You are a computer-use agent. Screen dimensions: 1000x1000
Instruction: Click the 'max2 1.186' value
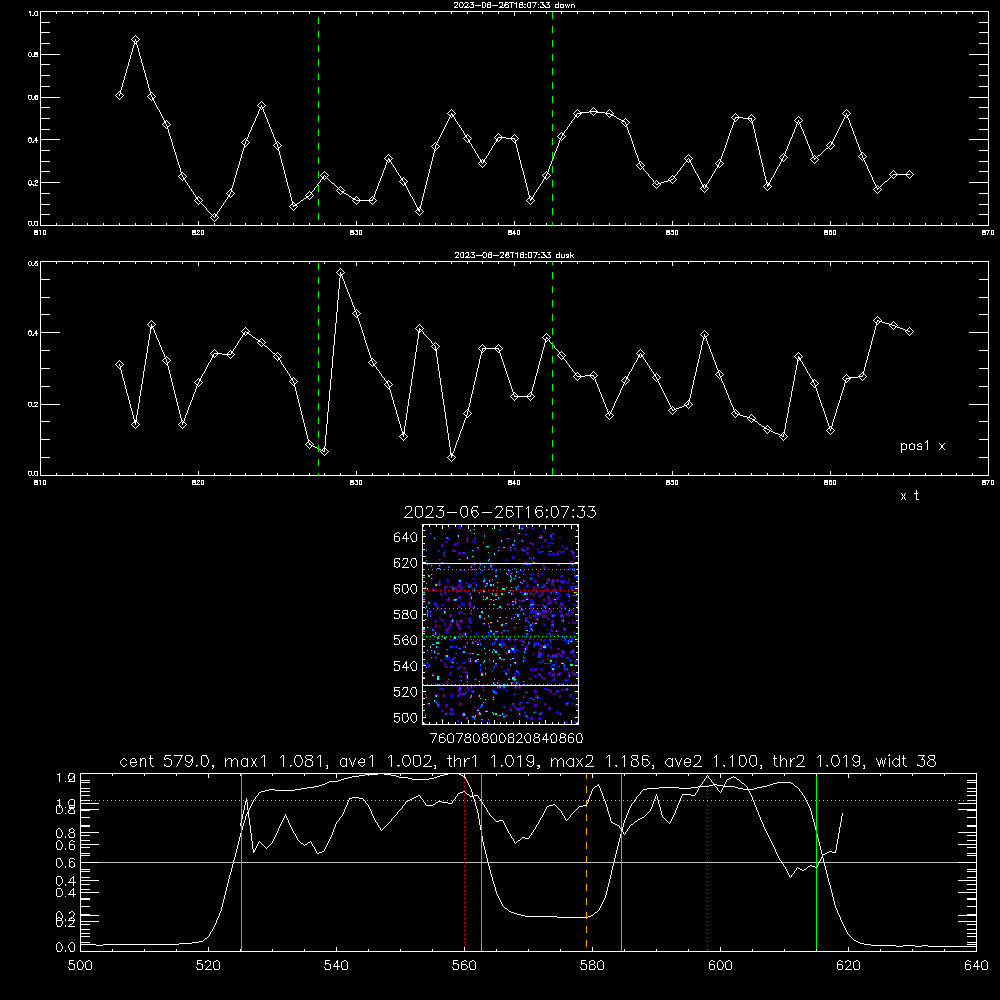click(601, 761)
